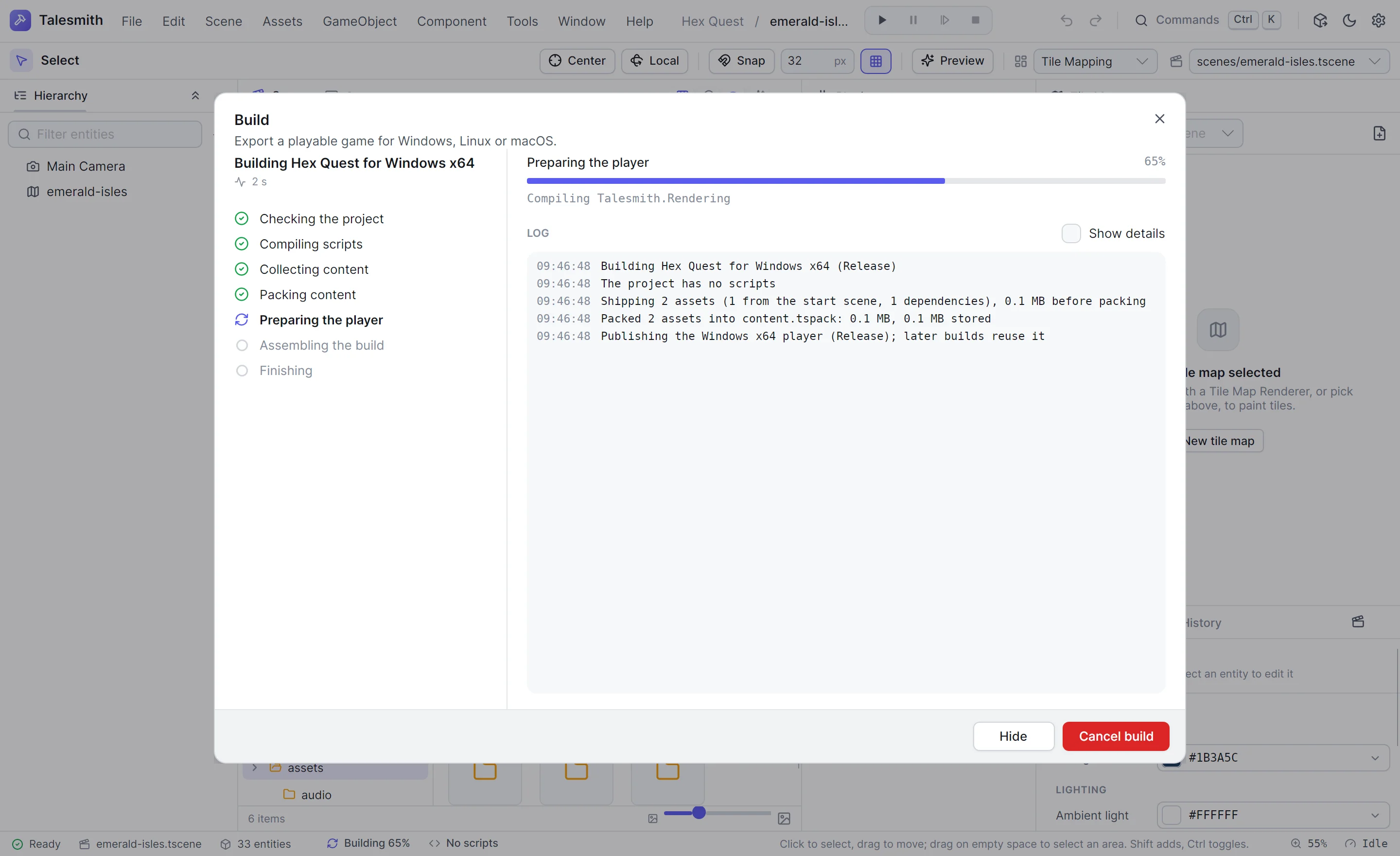Click the Step frame icon

(x=945, y=20)
